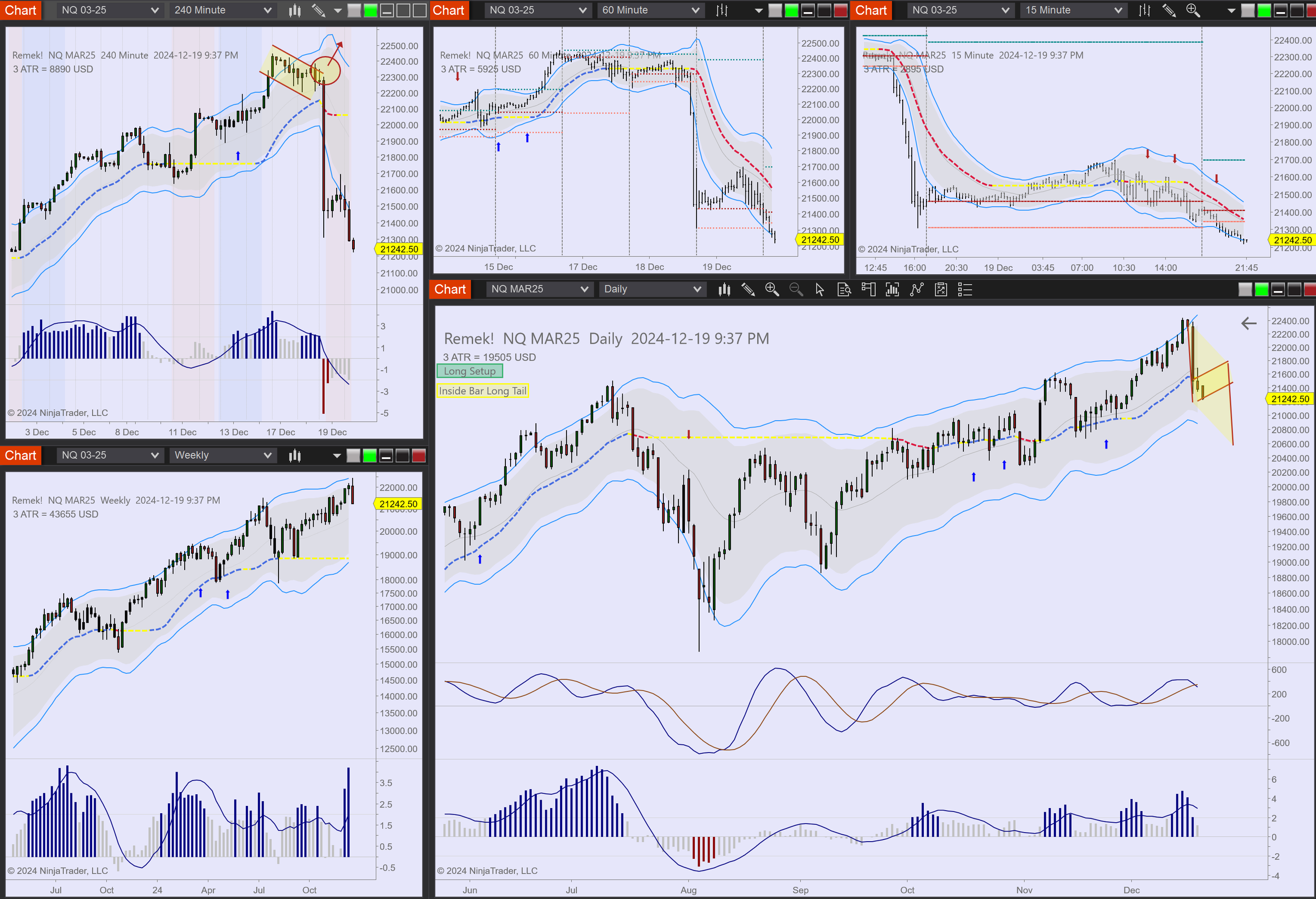Click Chart tab of 60 Minute panel
1316x899 pixels.
pos(448,10)
